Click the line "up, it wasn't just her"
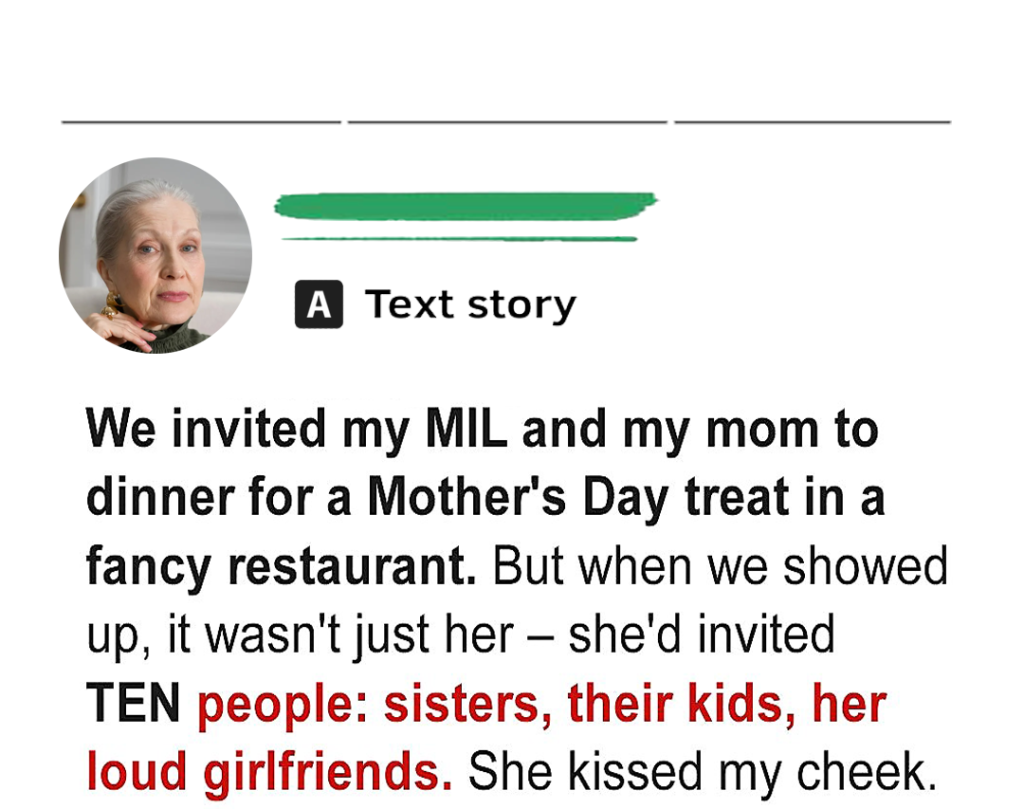This screenshot has height=809, width=1024. (x=300, y=635)
